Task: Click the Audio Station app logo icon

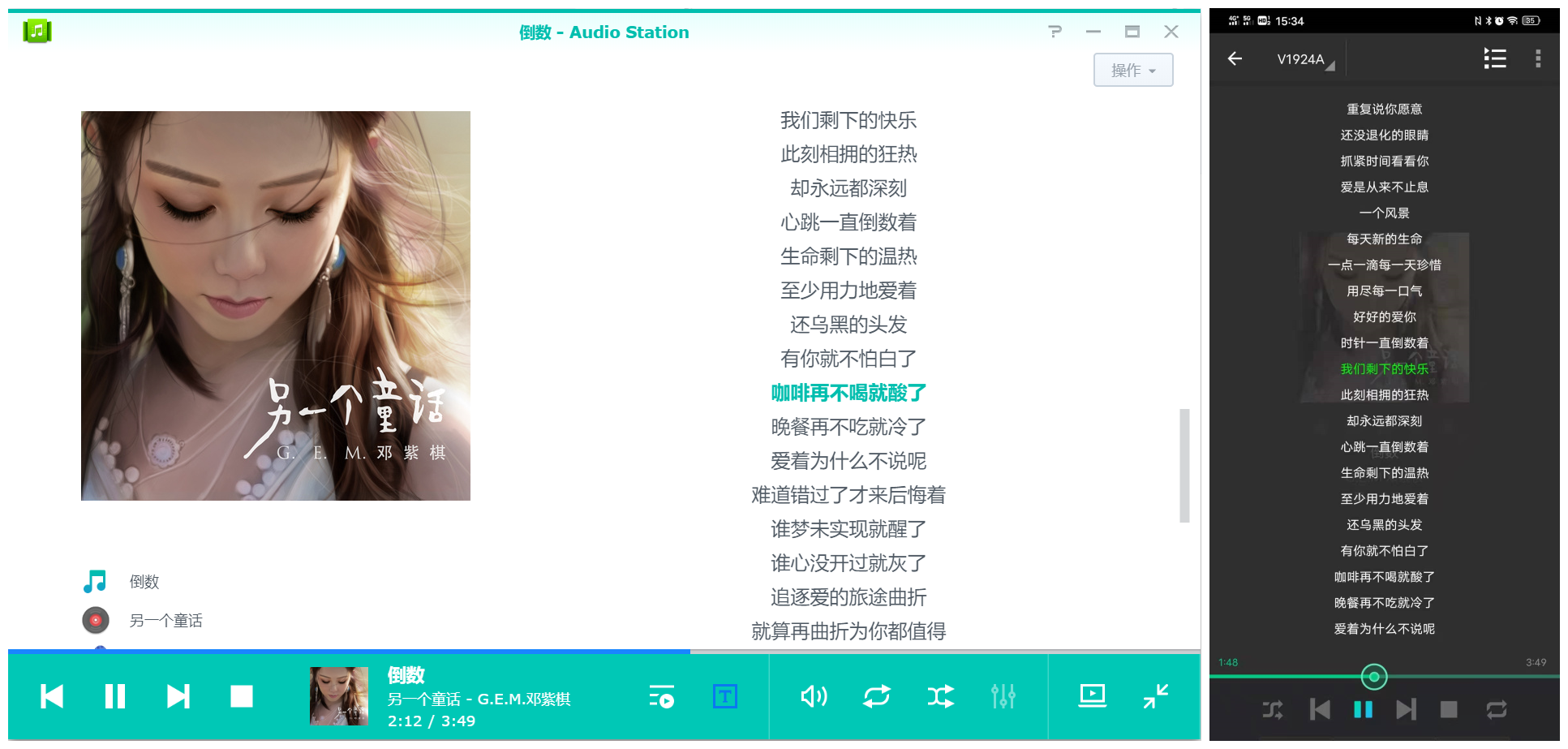Action: click(37, 32)
